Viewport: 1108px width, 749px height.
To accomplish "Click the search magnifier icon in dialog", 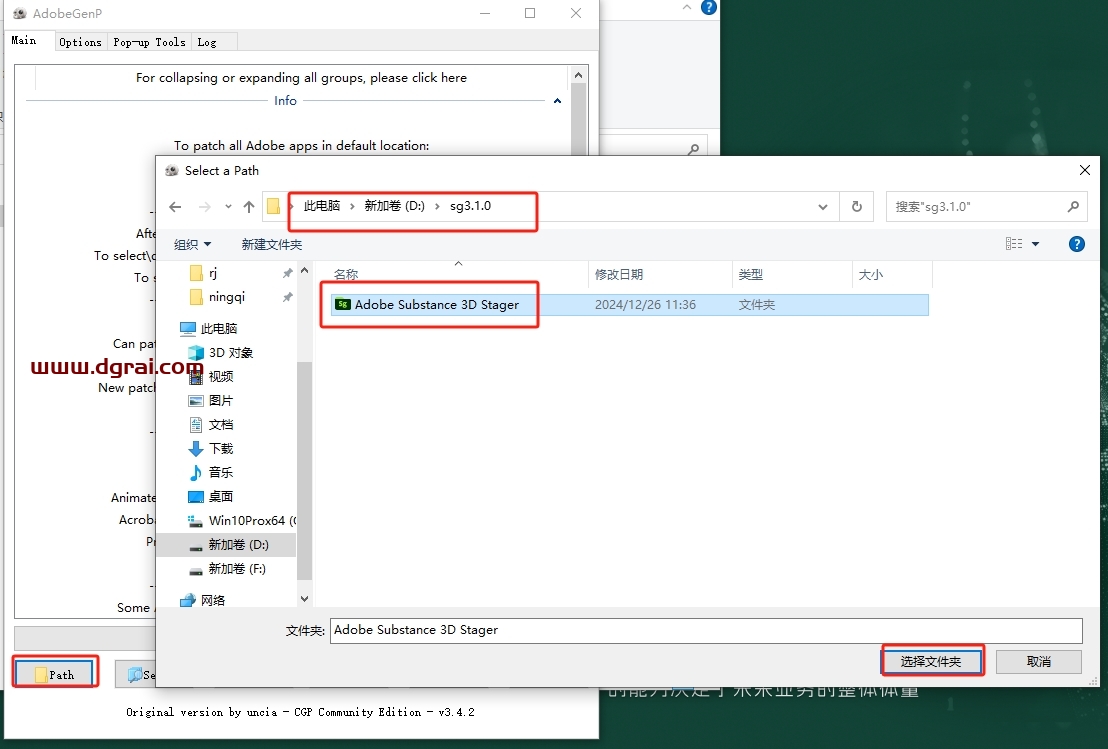I will (1073, 206).
